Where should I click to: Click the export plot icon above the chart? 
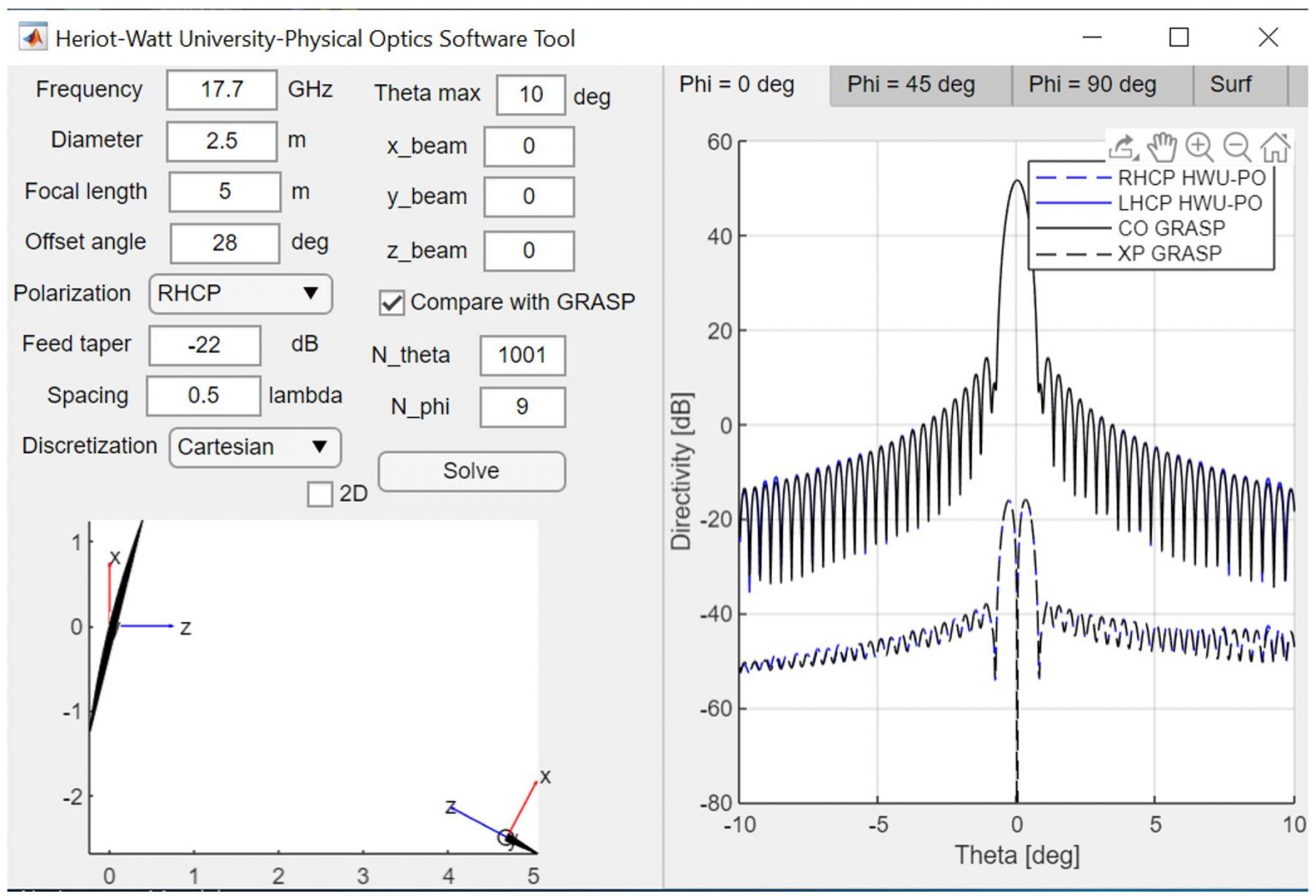coord(1123,146)
